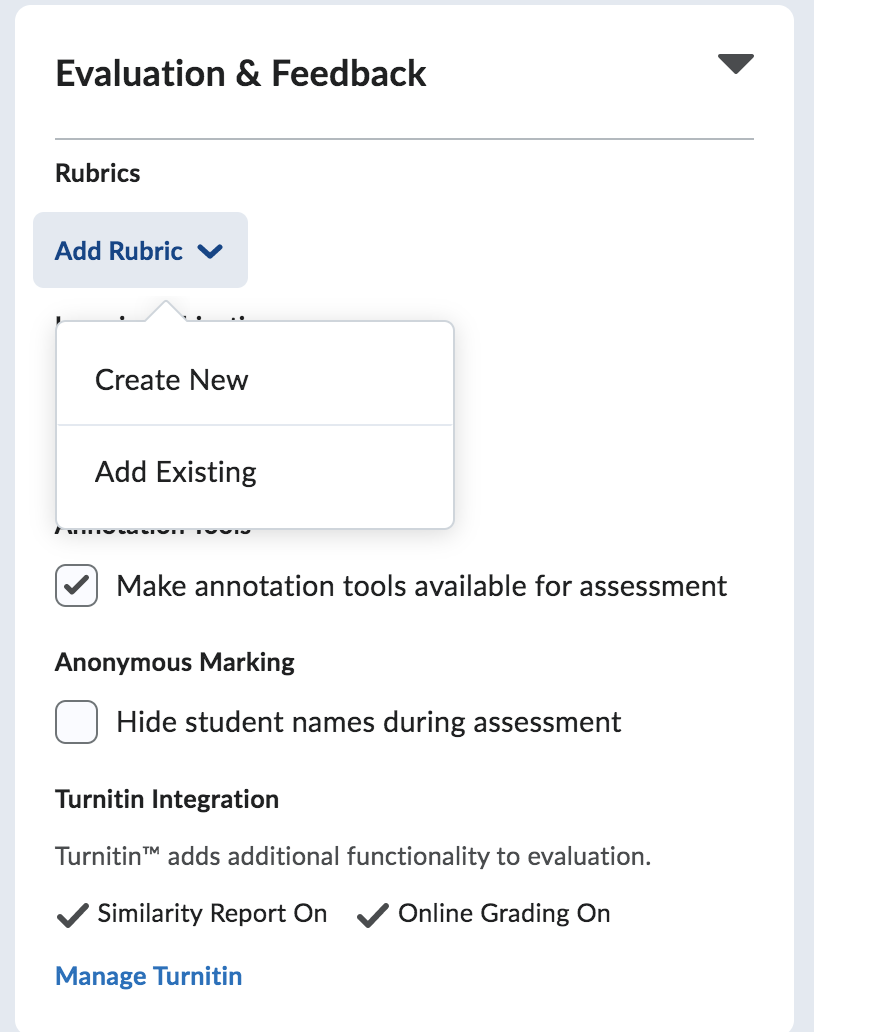Select 'Create New' from the rubric menu

(x=170, y=380)
